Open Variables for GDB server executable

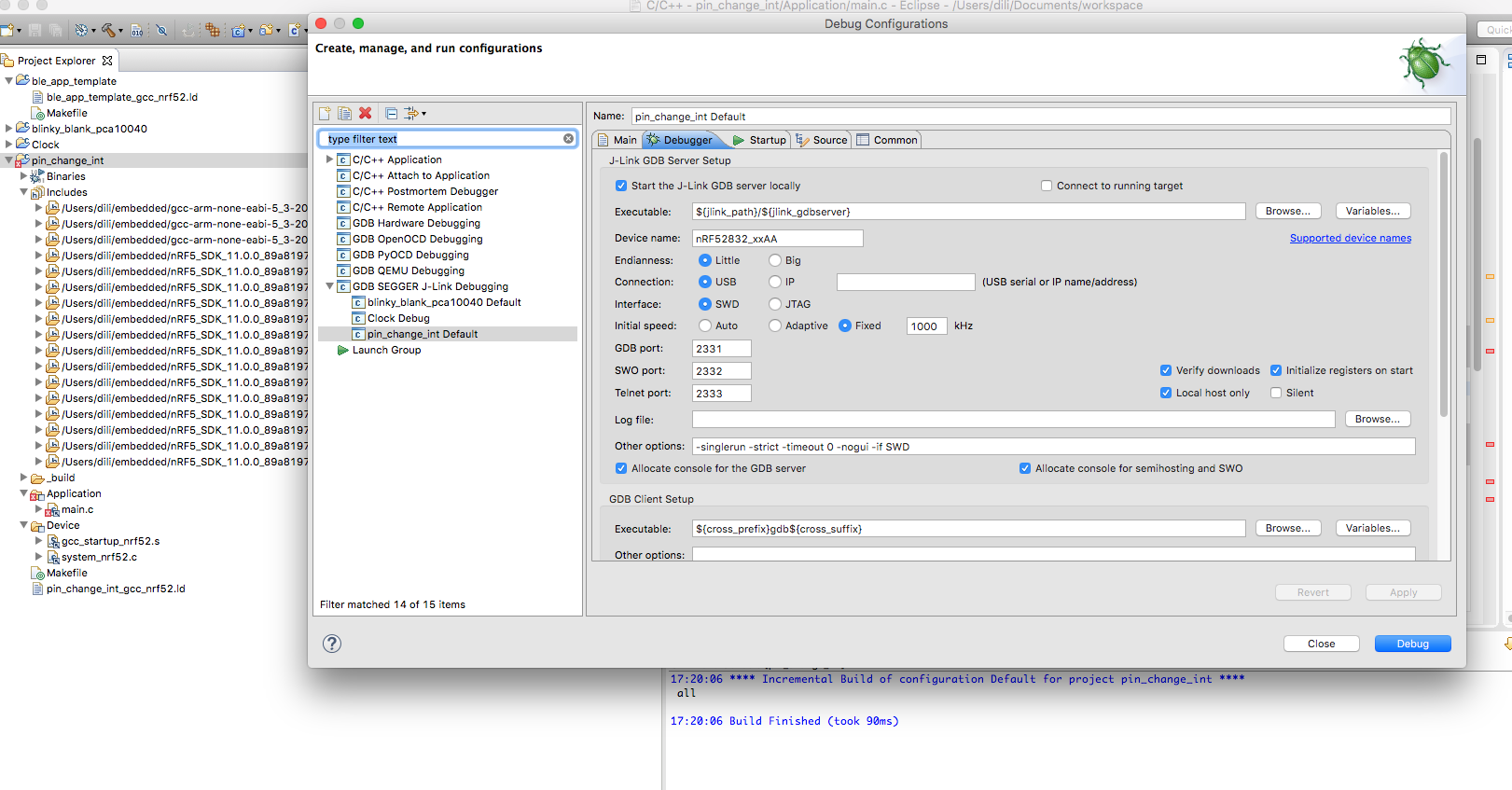coord(1373,212)
